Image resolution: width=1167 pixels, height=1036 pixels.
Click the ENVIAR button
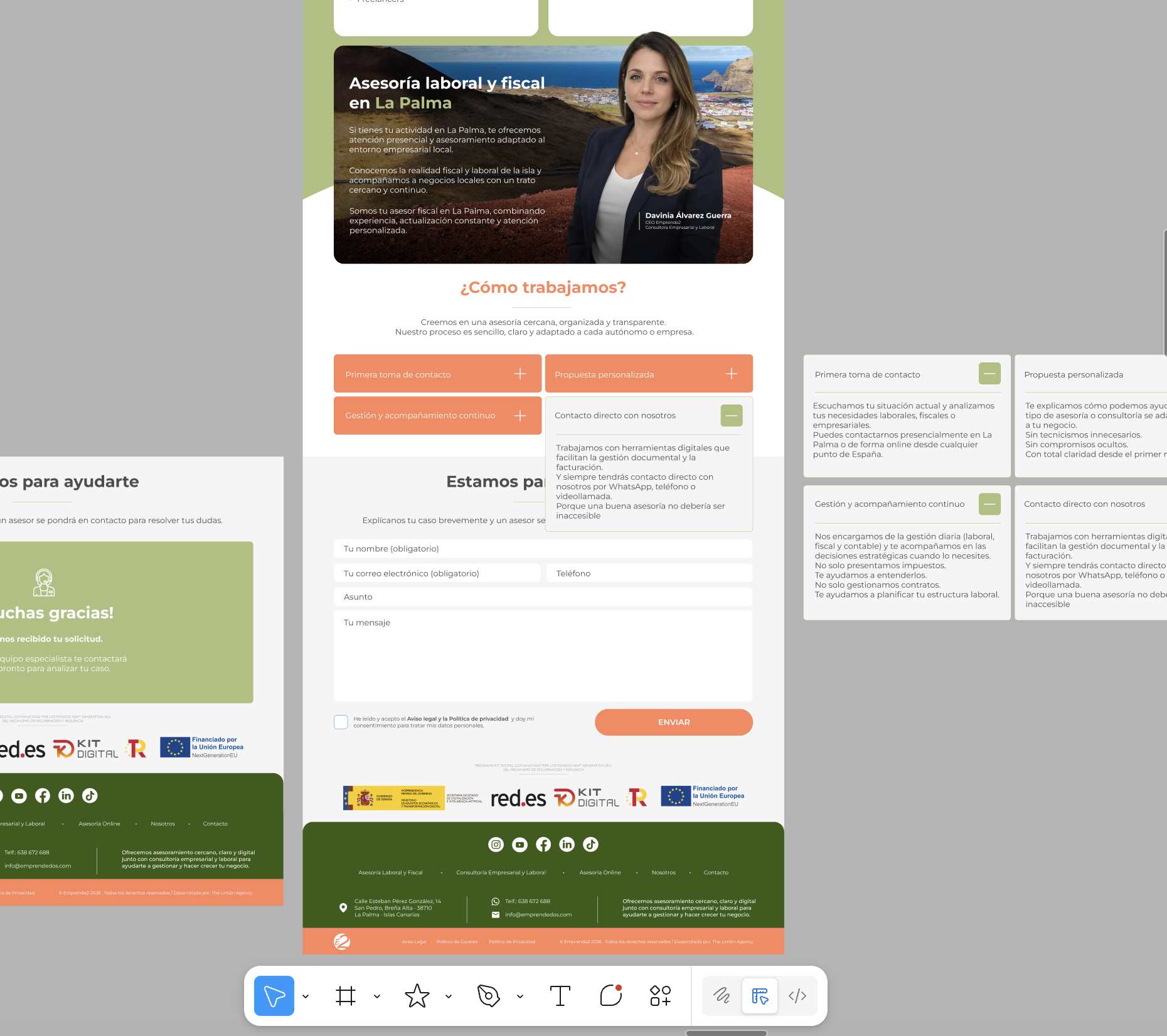pyautogui.click(x=674, y=722)
